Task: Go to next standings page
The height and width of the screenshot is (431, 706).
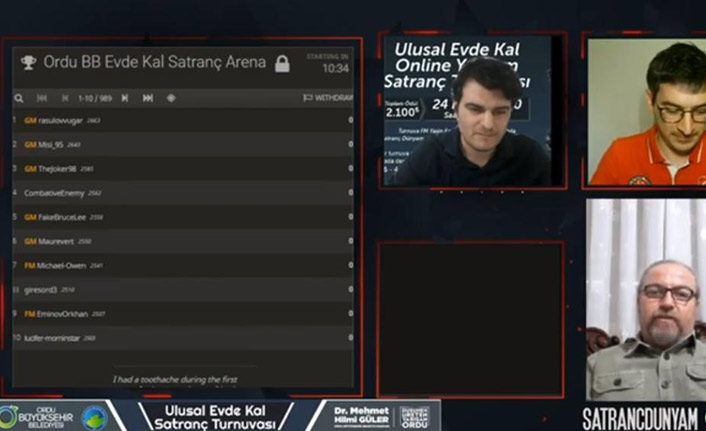Action: (x=125, y=98)
